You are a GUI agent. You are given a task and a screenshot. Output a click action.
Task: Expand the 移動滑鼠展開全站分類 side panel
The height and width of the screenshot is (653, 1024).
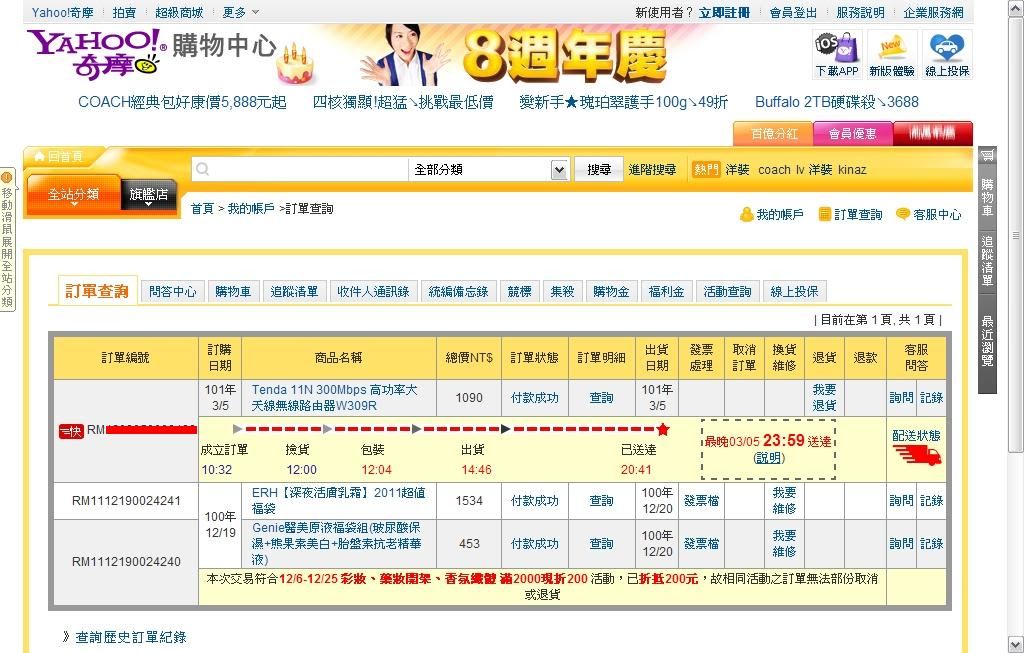(x=7, y=240)
